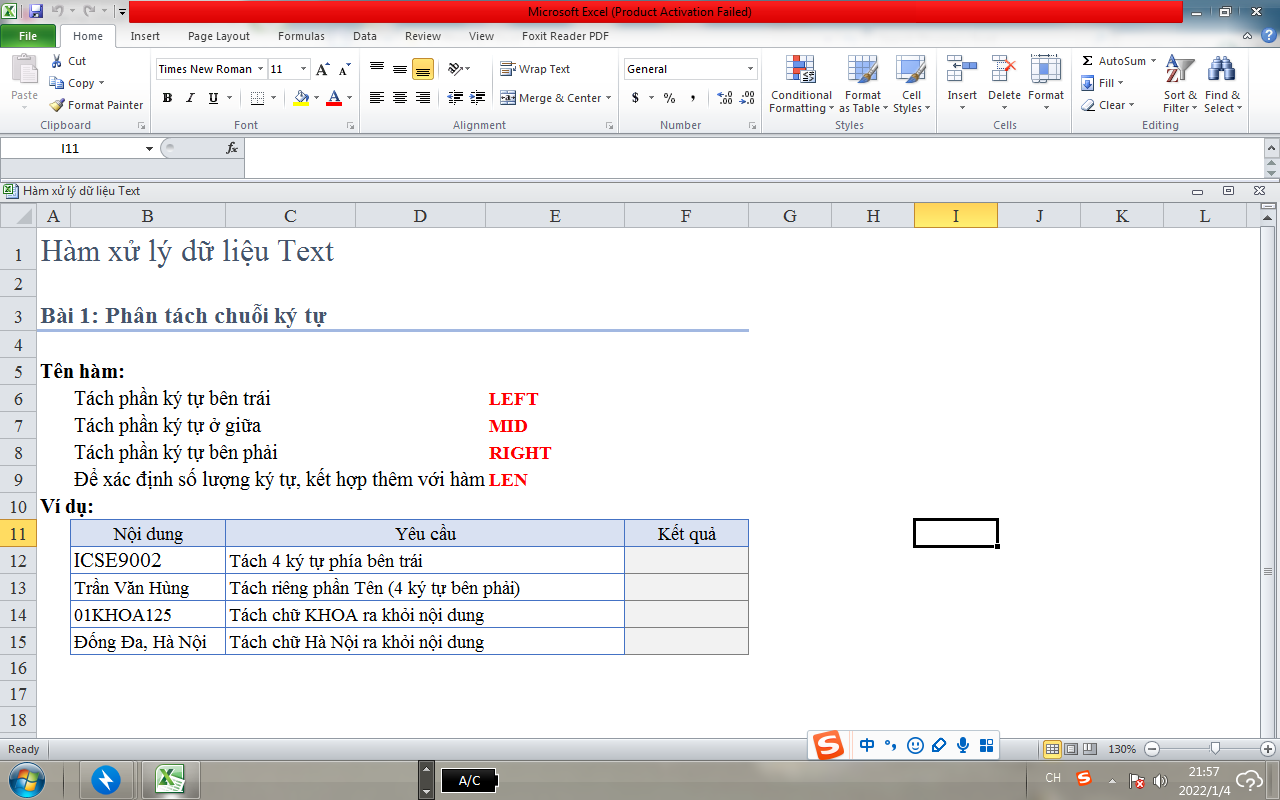Screen dimensions: 1280x800
Task: Click the large Paste clipboard icon
Action: [24, 70]
